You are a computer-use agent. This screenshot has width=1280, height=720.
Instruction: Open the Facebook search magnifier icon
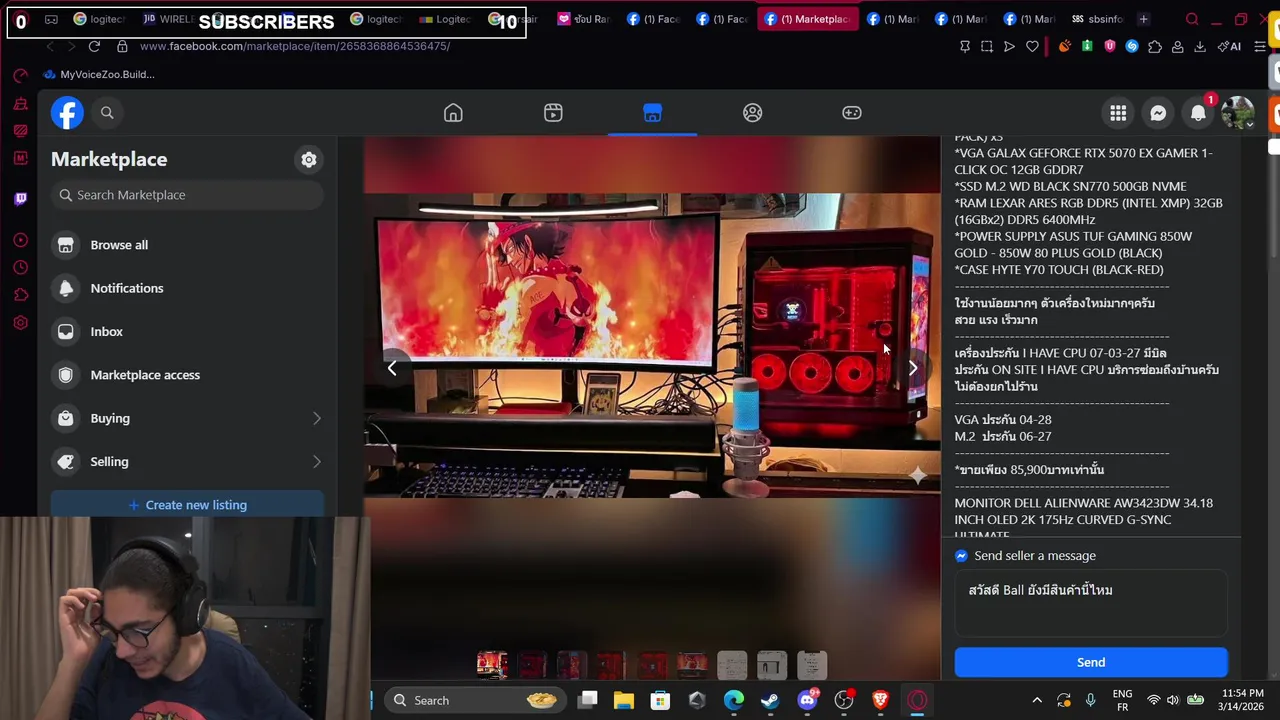pyautogui.click(x=107, y=113)
